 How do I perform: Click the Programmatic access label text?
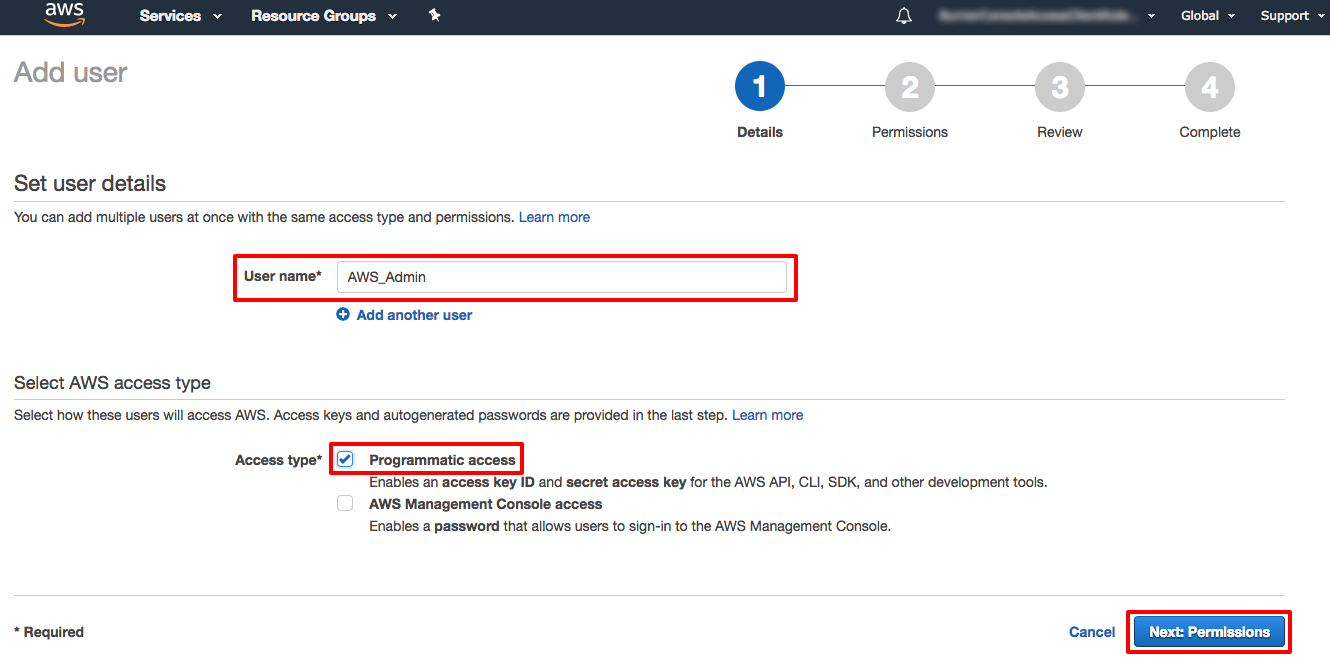pos(442,460)
